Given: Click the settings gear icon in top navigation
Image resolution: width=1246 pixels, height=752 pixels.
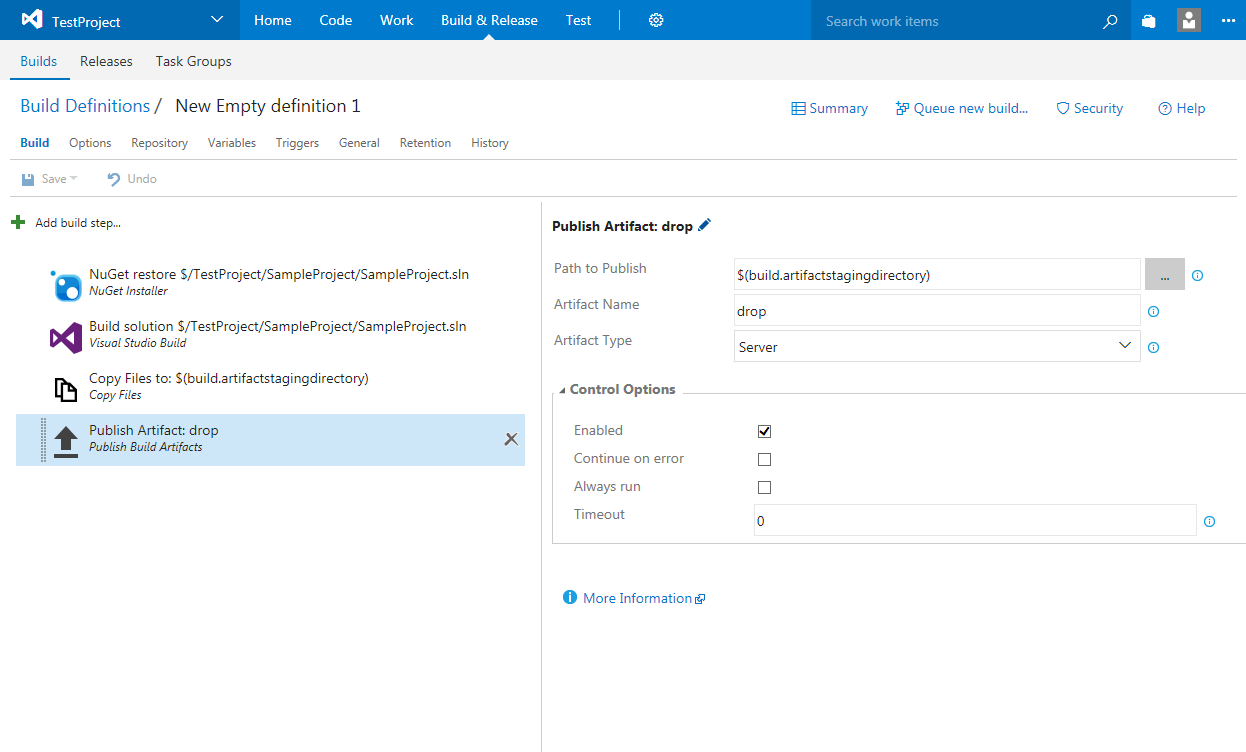Looking at the screenshot, I should (656, 20).
